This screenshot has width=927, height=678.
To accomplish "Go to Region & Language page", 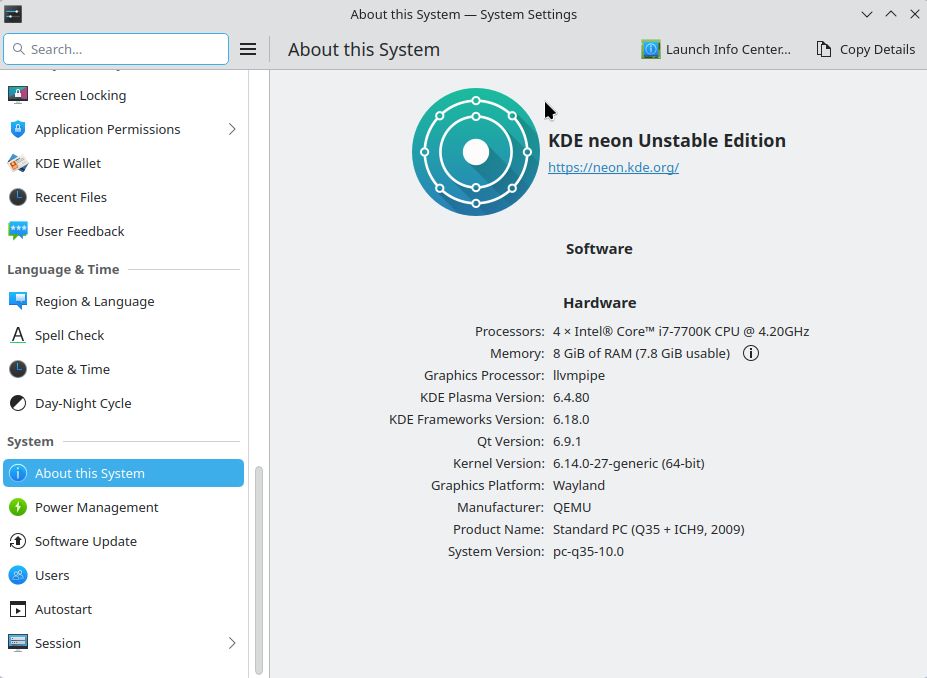I will click(x=124, y=301).
